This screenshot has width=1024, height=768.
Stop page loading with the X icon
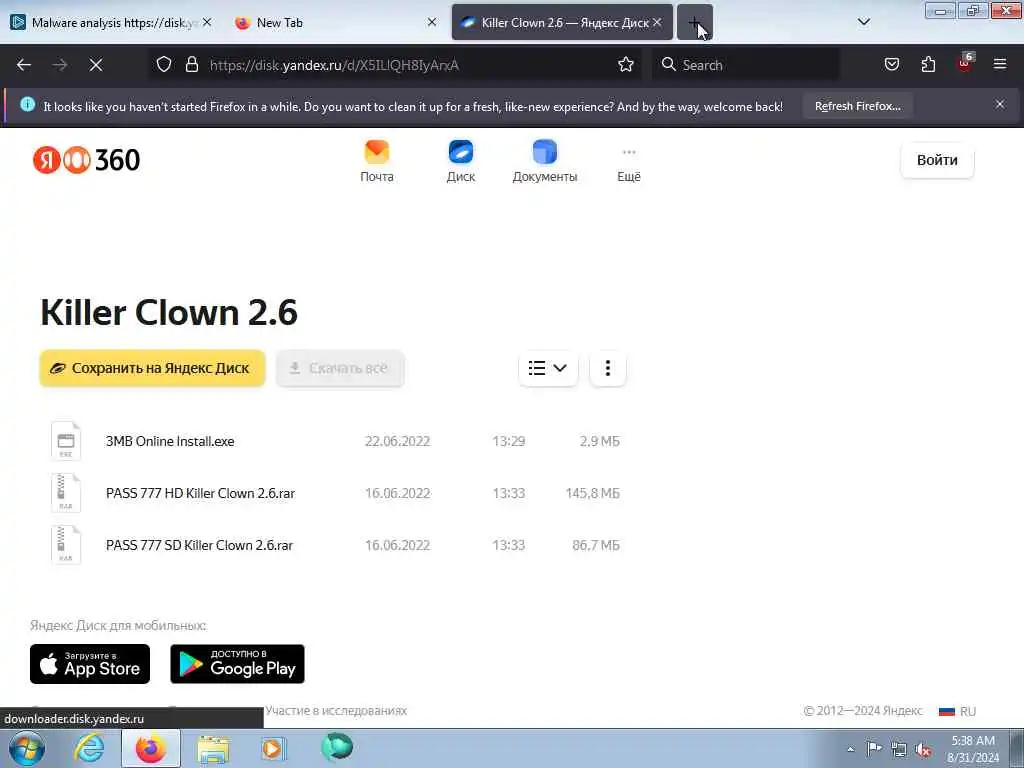coord(96,65)
